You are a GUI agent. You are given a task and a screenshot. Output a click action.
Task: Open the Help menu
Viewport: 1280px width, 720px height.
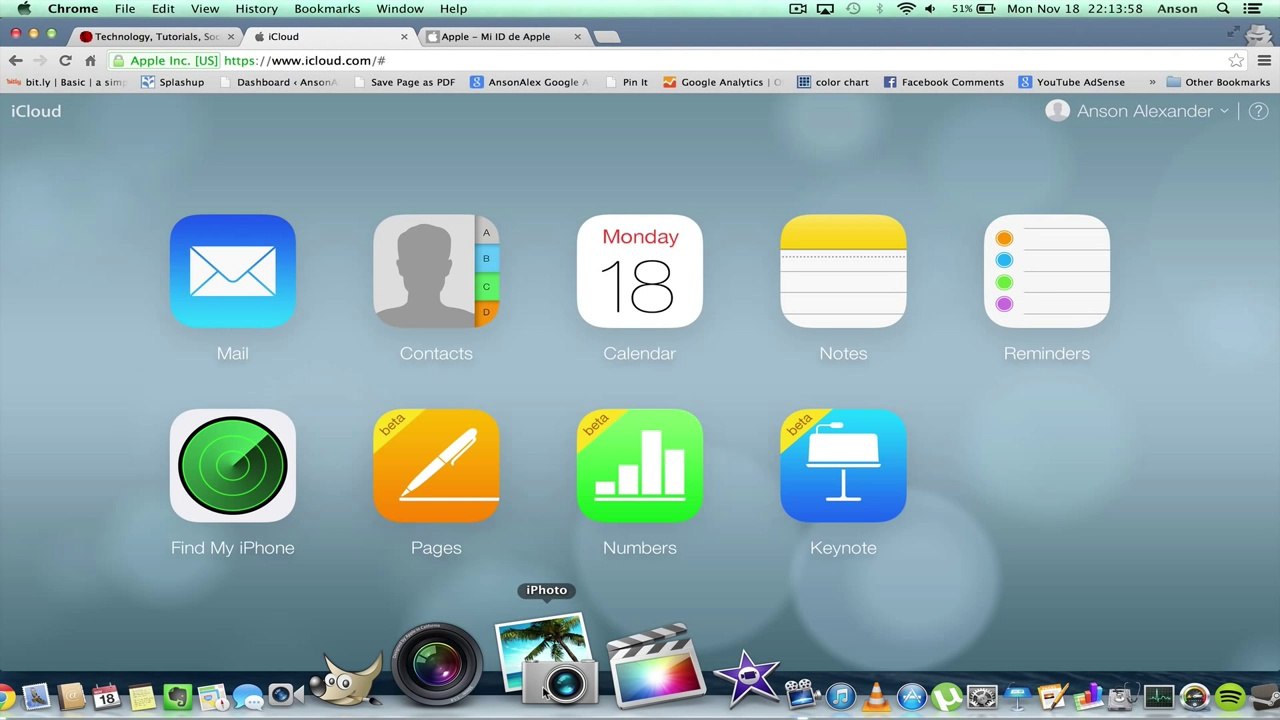453,9
